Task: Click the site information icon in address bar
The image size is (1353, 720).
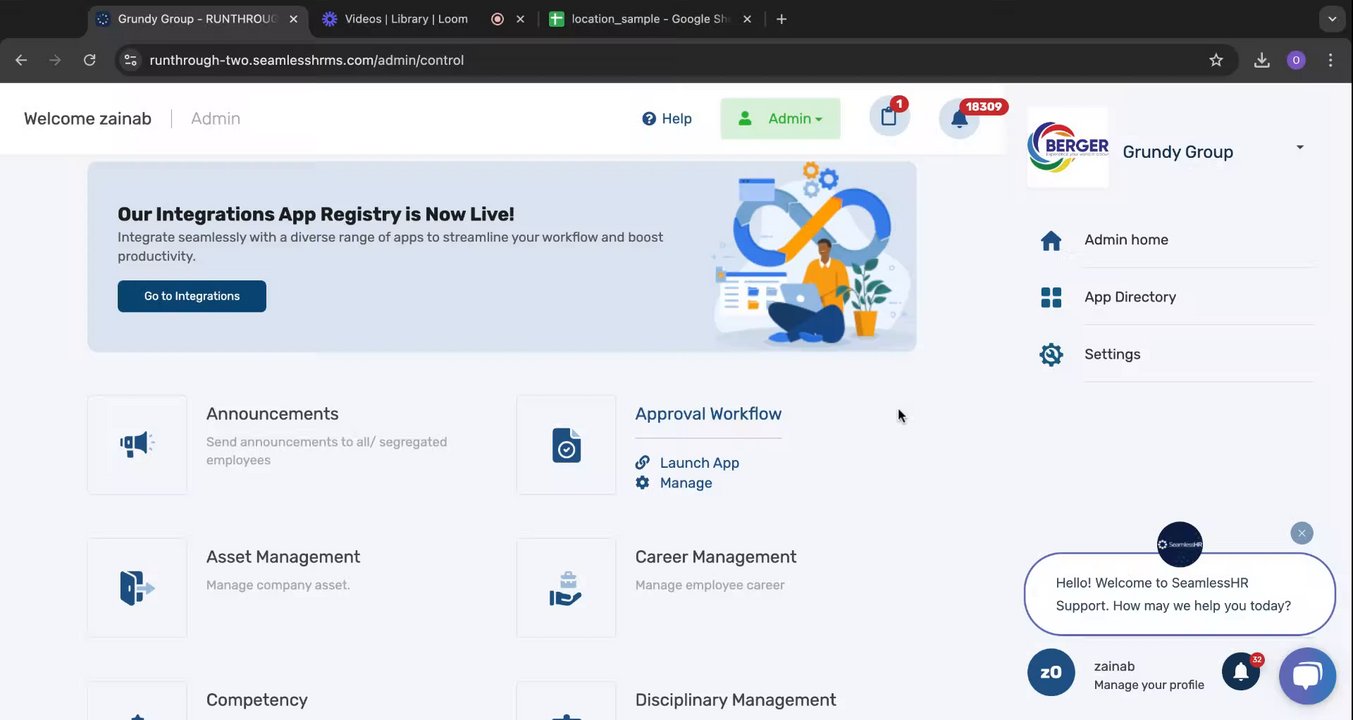Action: coord(130,60)
